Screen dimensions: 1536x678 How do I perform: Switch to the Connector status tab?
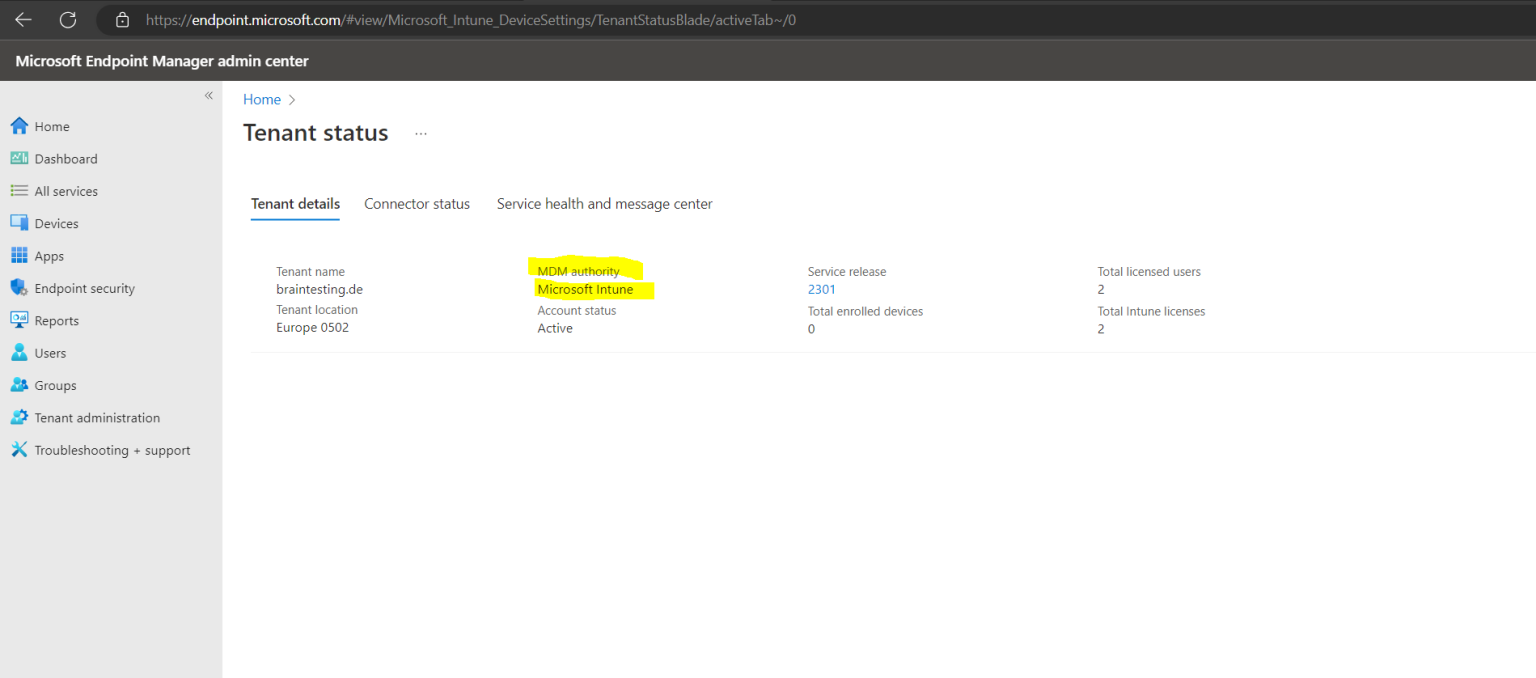point(417,203)
